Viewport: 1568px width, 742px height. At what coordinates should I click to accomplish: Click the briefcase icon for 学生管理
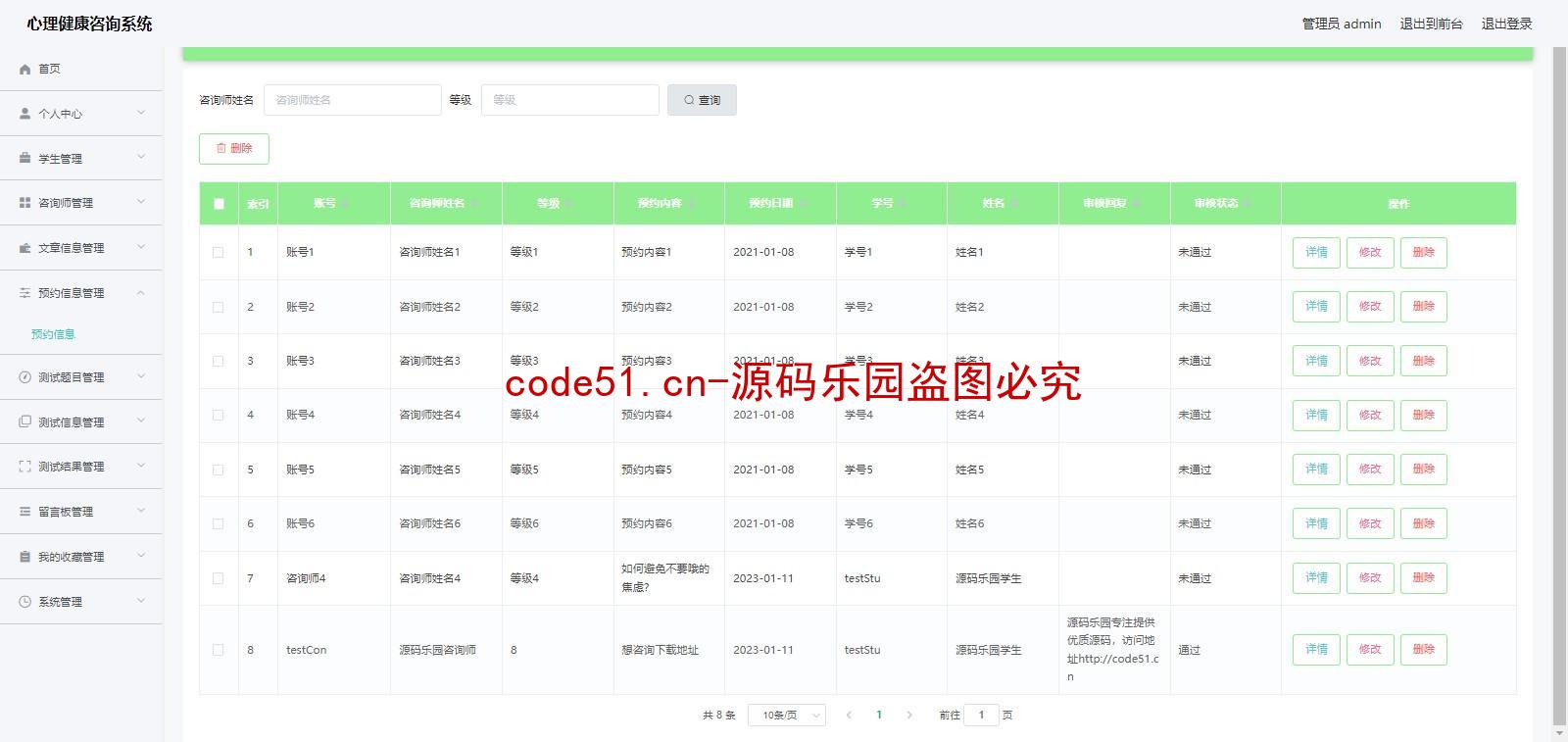tap(25, 158)
